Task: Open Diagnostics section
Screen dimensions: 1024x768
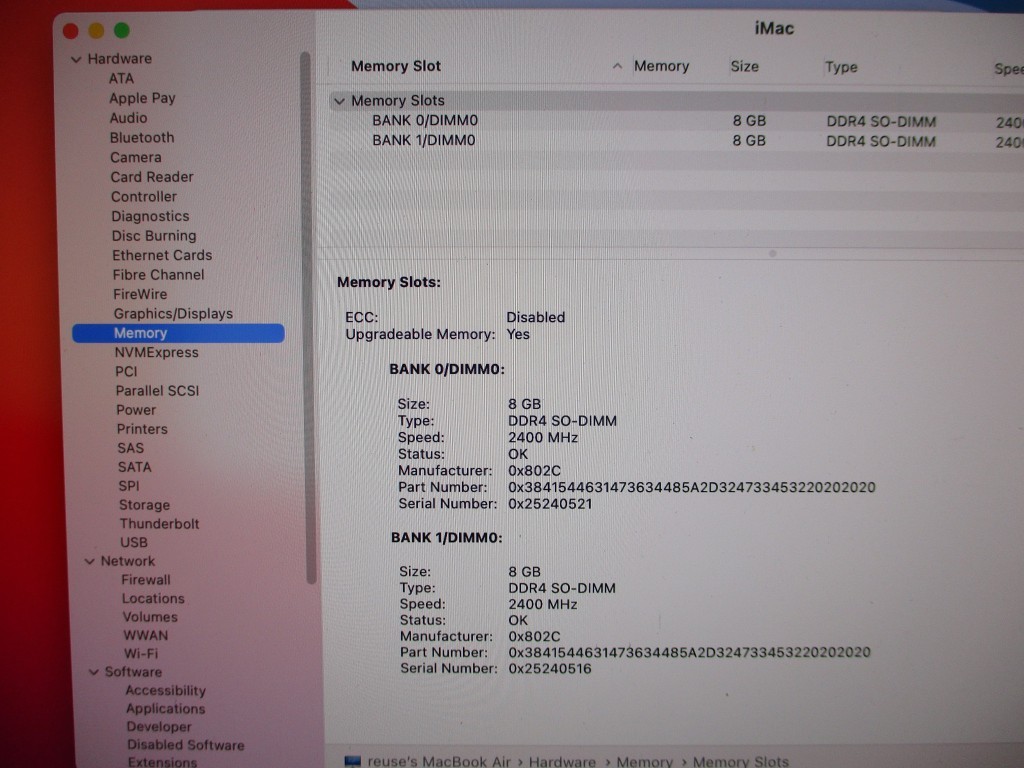Action: point(150,216)
